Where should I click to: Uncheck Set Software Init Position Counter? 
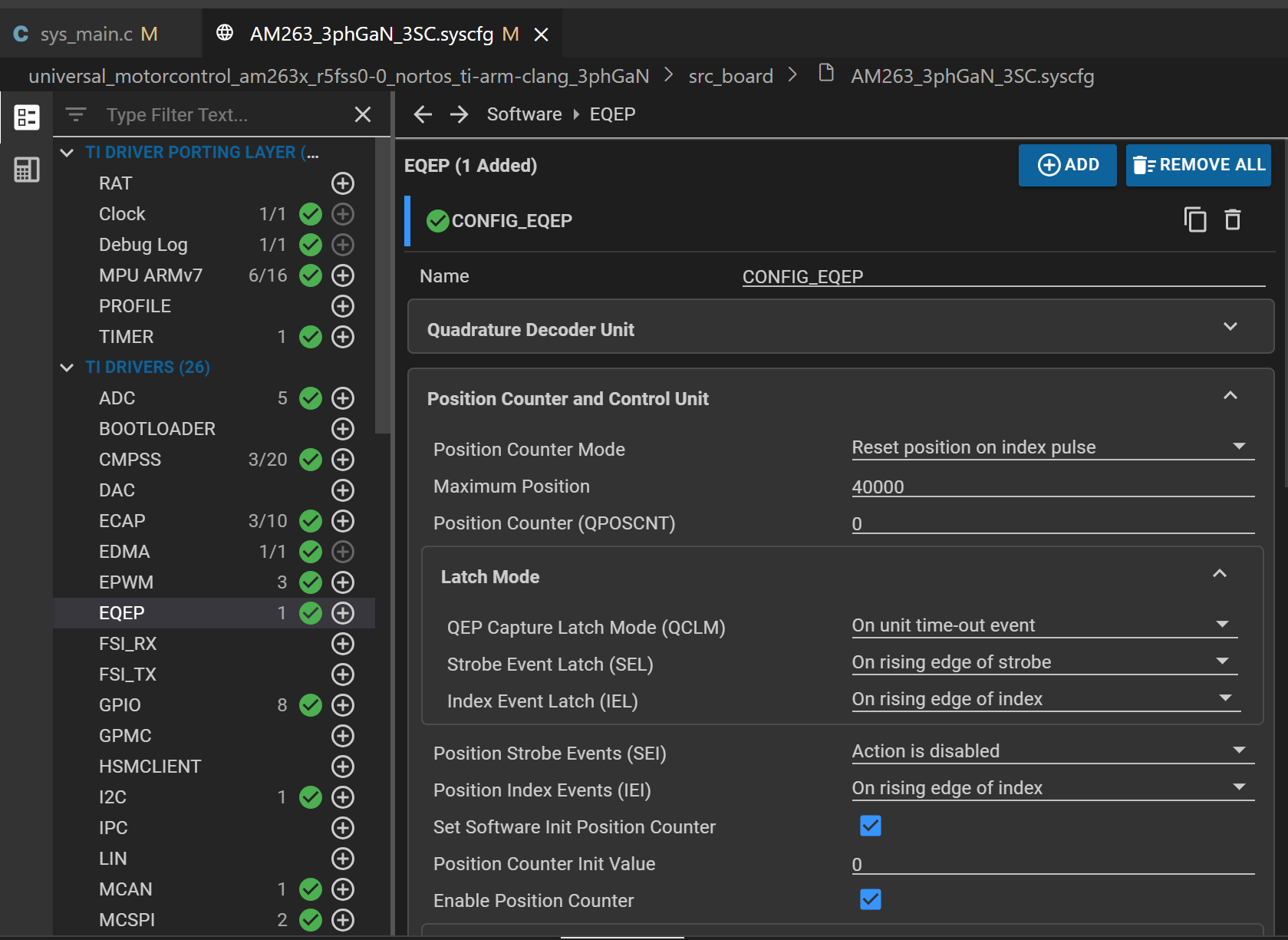[871, 826]
